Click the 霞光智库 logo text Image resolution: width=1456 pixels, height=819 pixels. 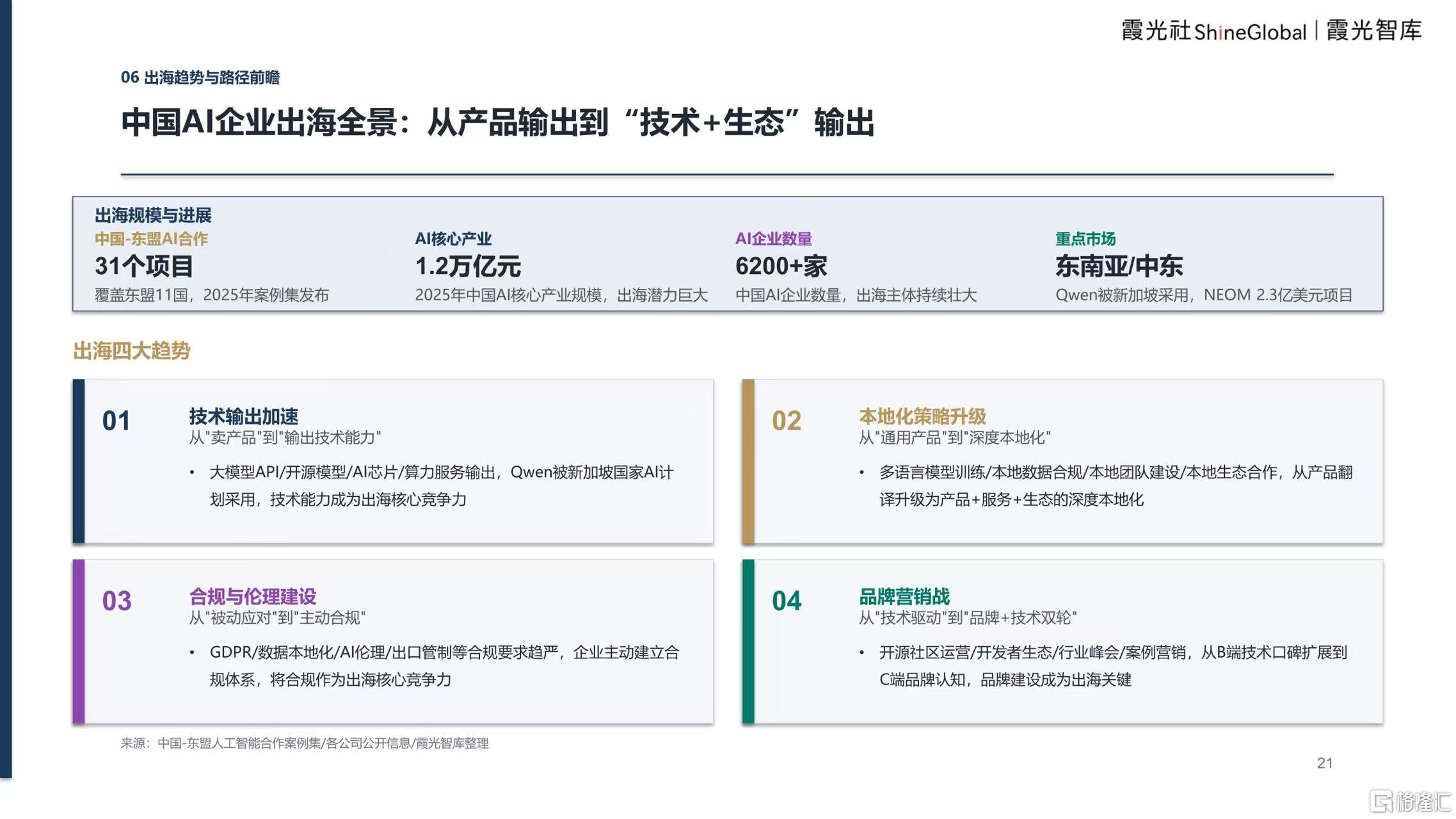(x=1374, y=30)
